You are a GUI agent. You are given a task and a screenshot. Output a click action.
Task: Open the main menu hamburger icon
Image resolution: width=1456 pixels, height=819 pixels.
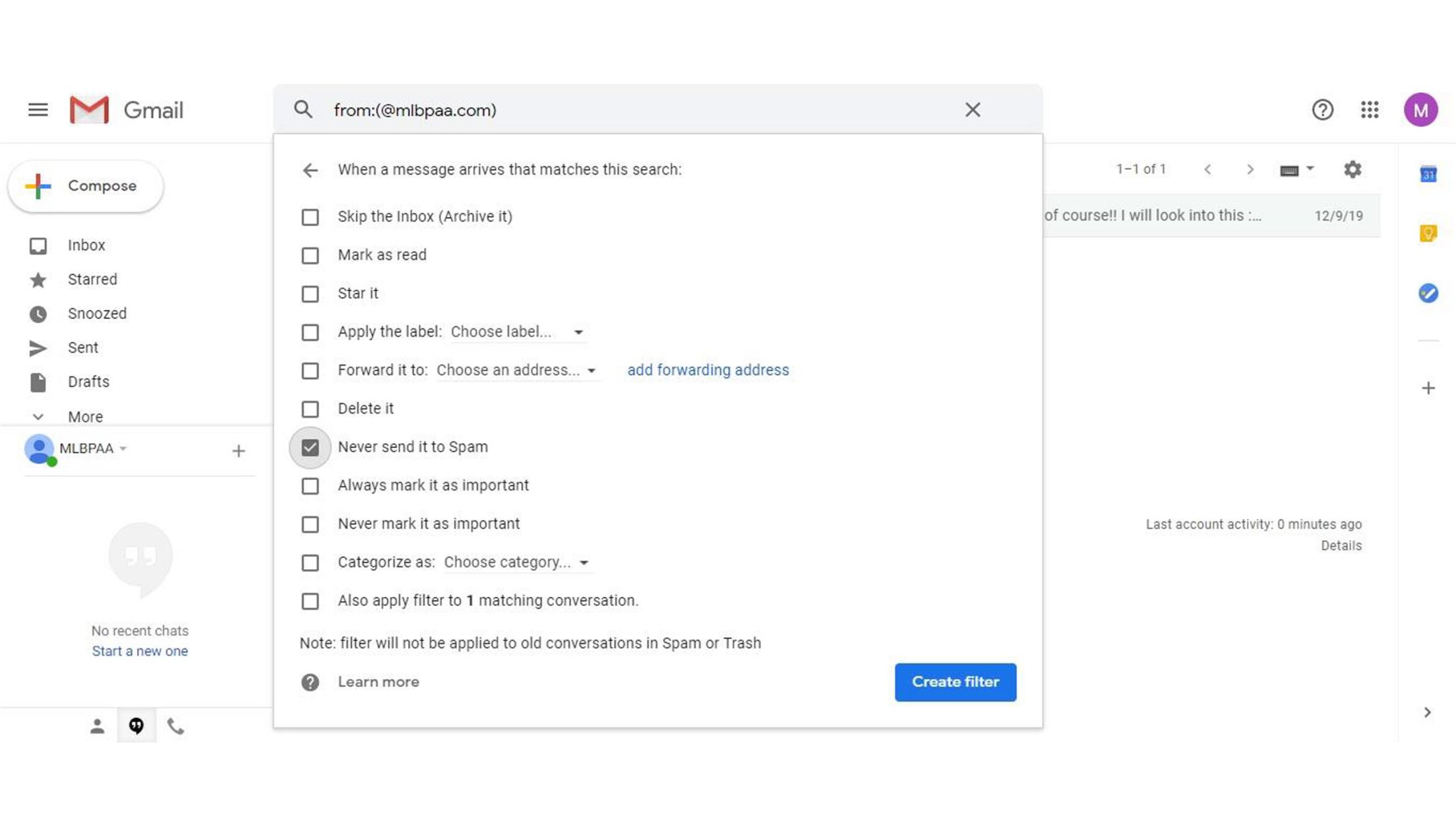point(38,109)
